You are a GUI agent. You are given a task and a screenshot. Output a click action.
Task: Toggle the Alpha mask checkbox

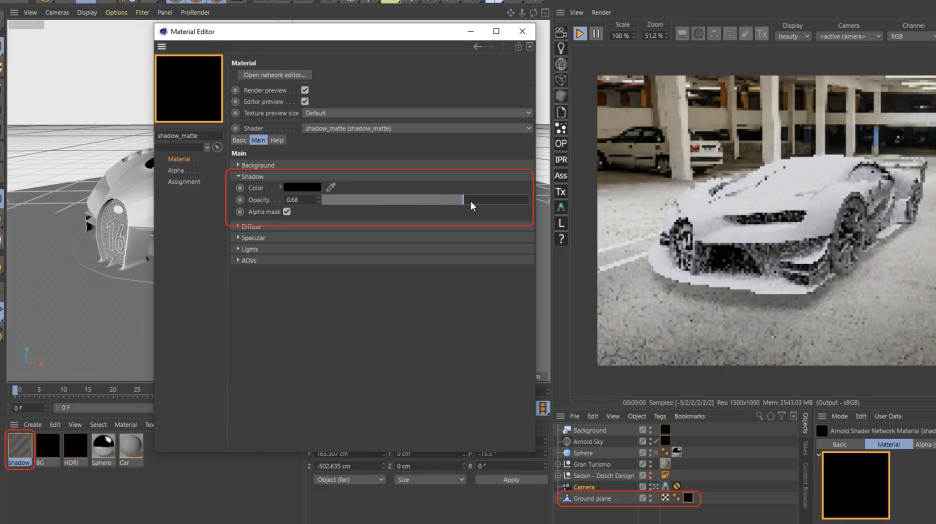click(x=287, y=212)
